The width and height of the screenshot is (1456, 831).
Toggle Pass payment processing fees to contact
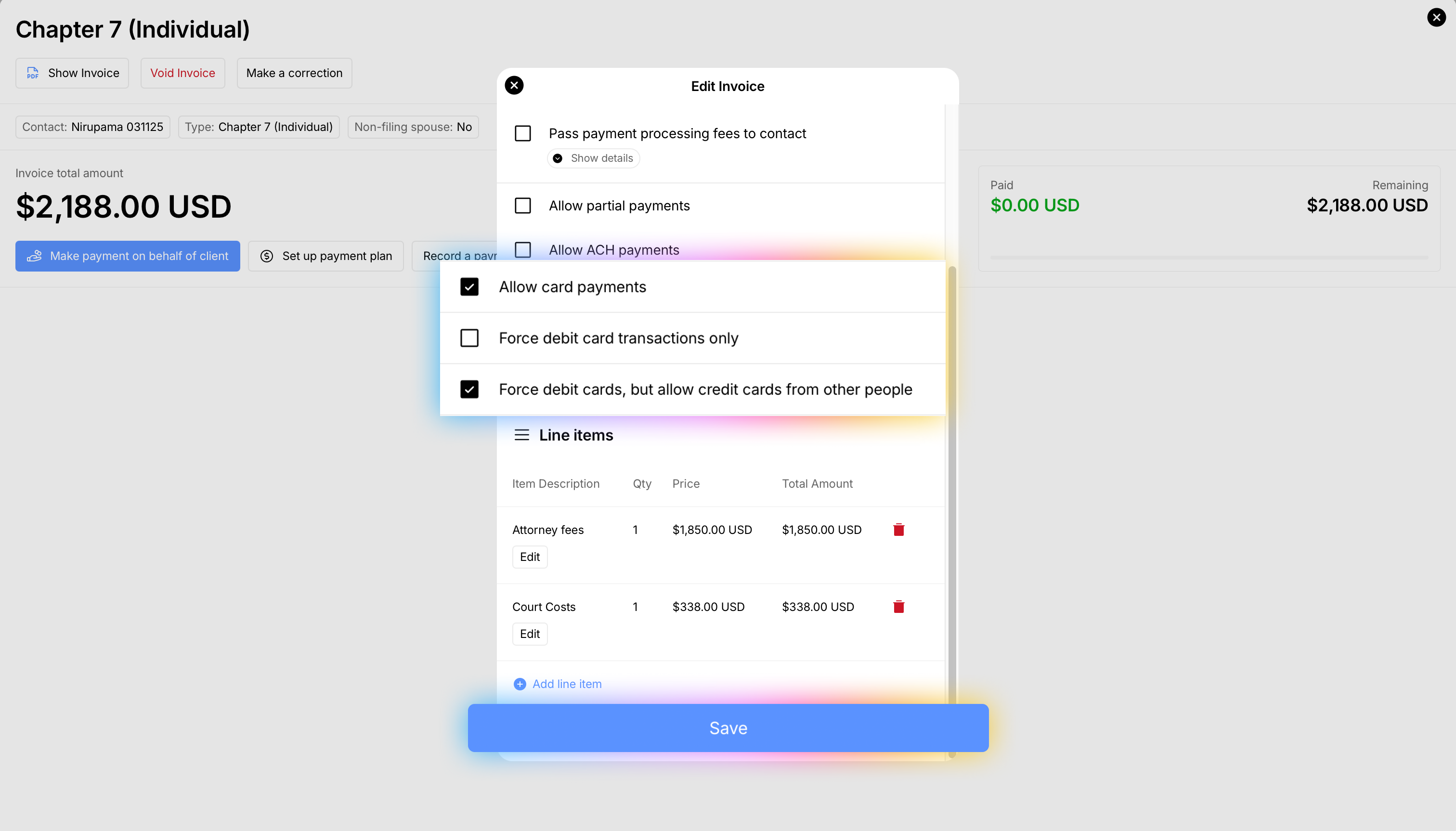click(x=522, y=133)
